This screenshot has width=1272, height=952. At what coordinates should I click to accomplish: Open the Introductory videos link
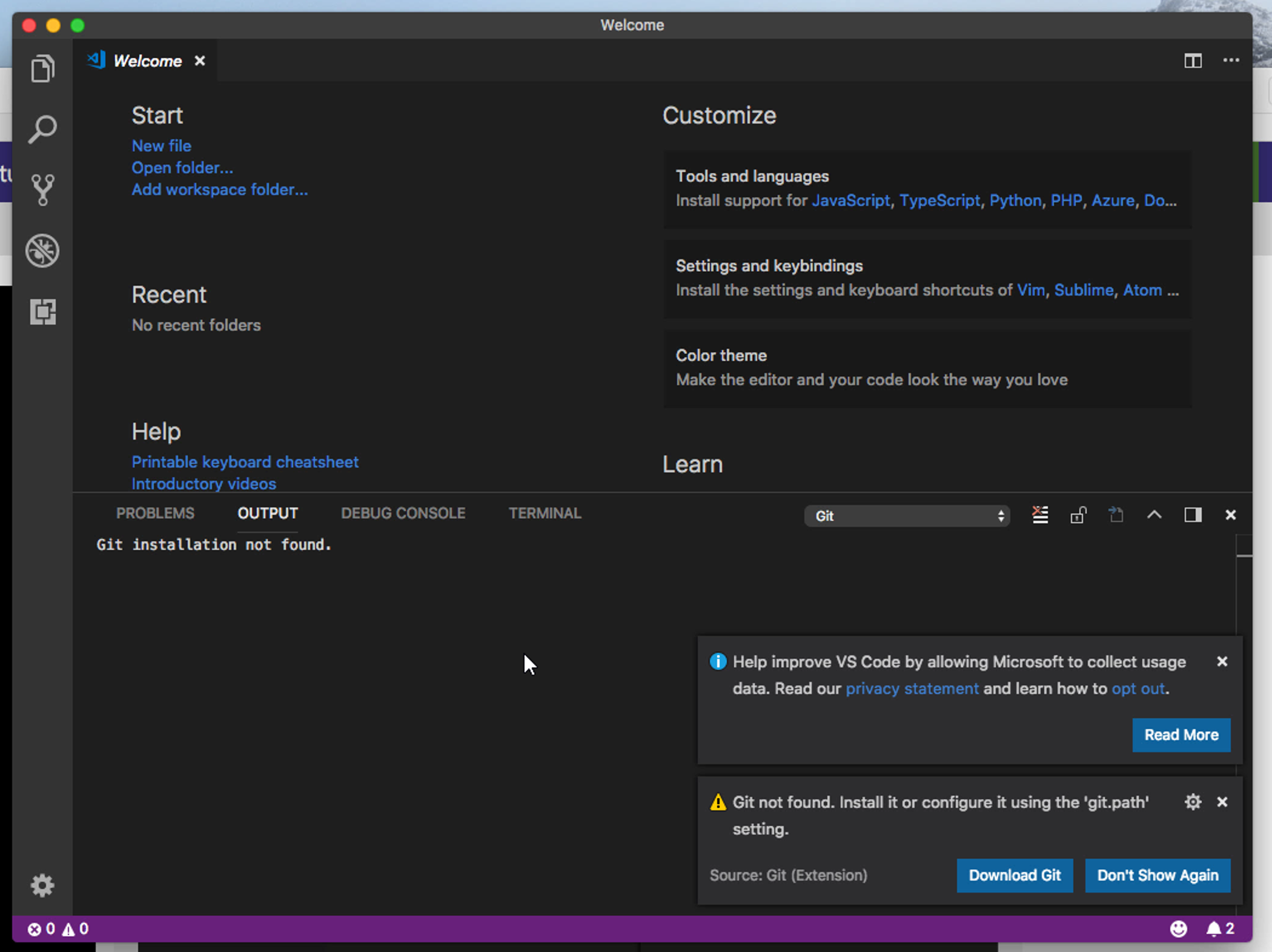pyautogui.click(x=204, y=484)
